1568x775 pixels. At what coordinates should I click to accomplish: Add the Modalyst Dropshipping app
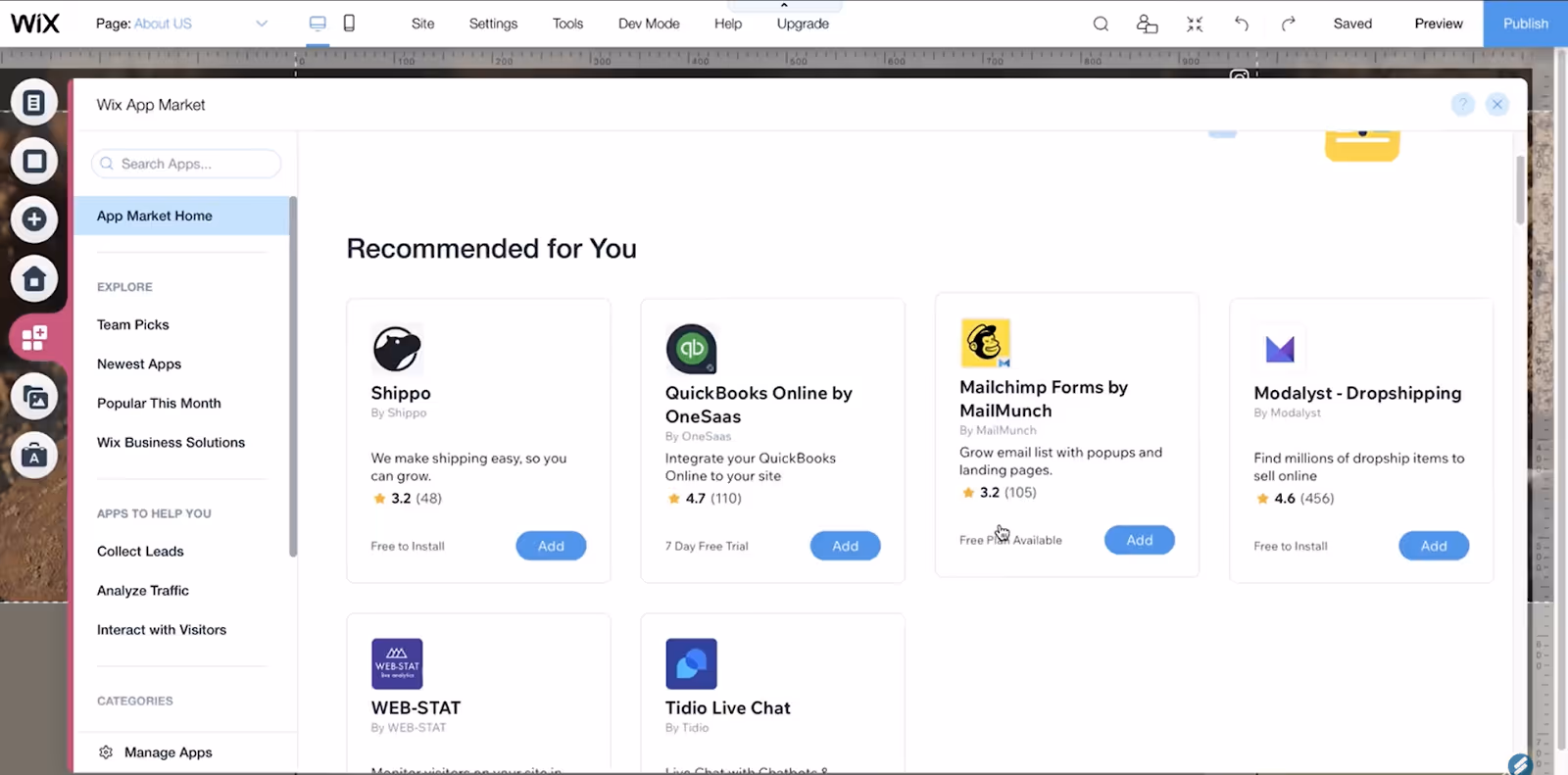click(x=1434, y=546)
